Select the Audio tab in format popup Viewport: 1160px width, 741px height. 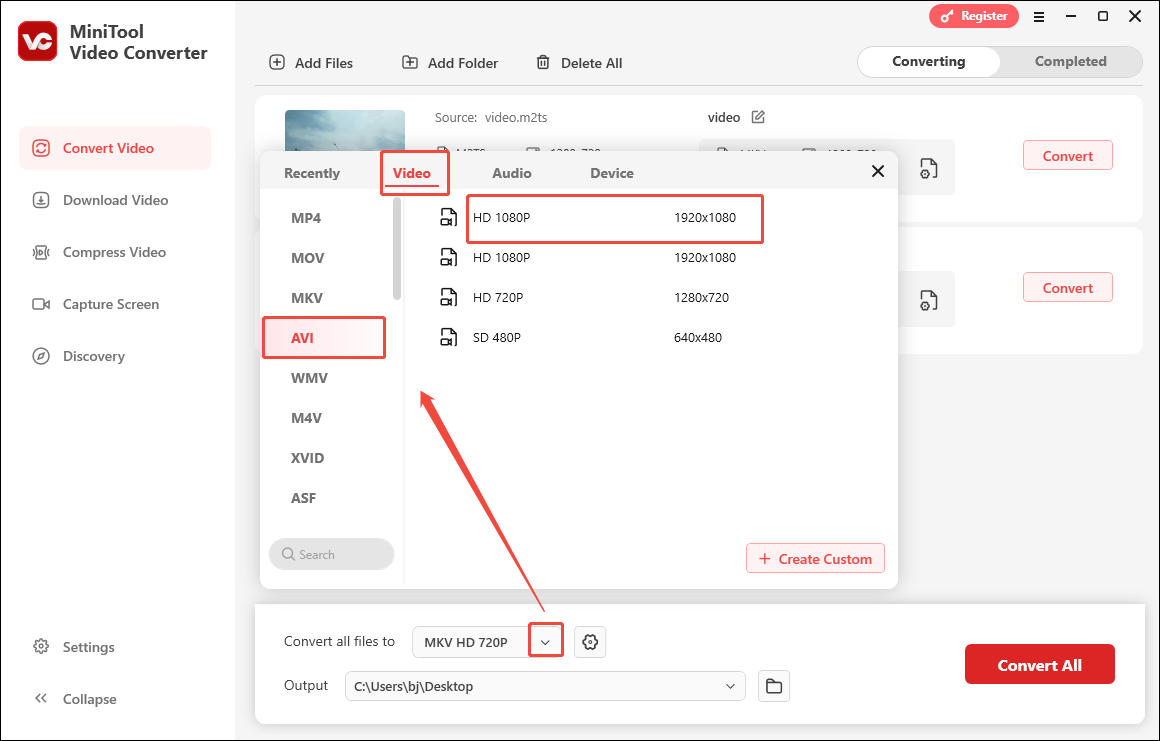[x=512, y=173]
